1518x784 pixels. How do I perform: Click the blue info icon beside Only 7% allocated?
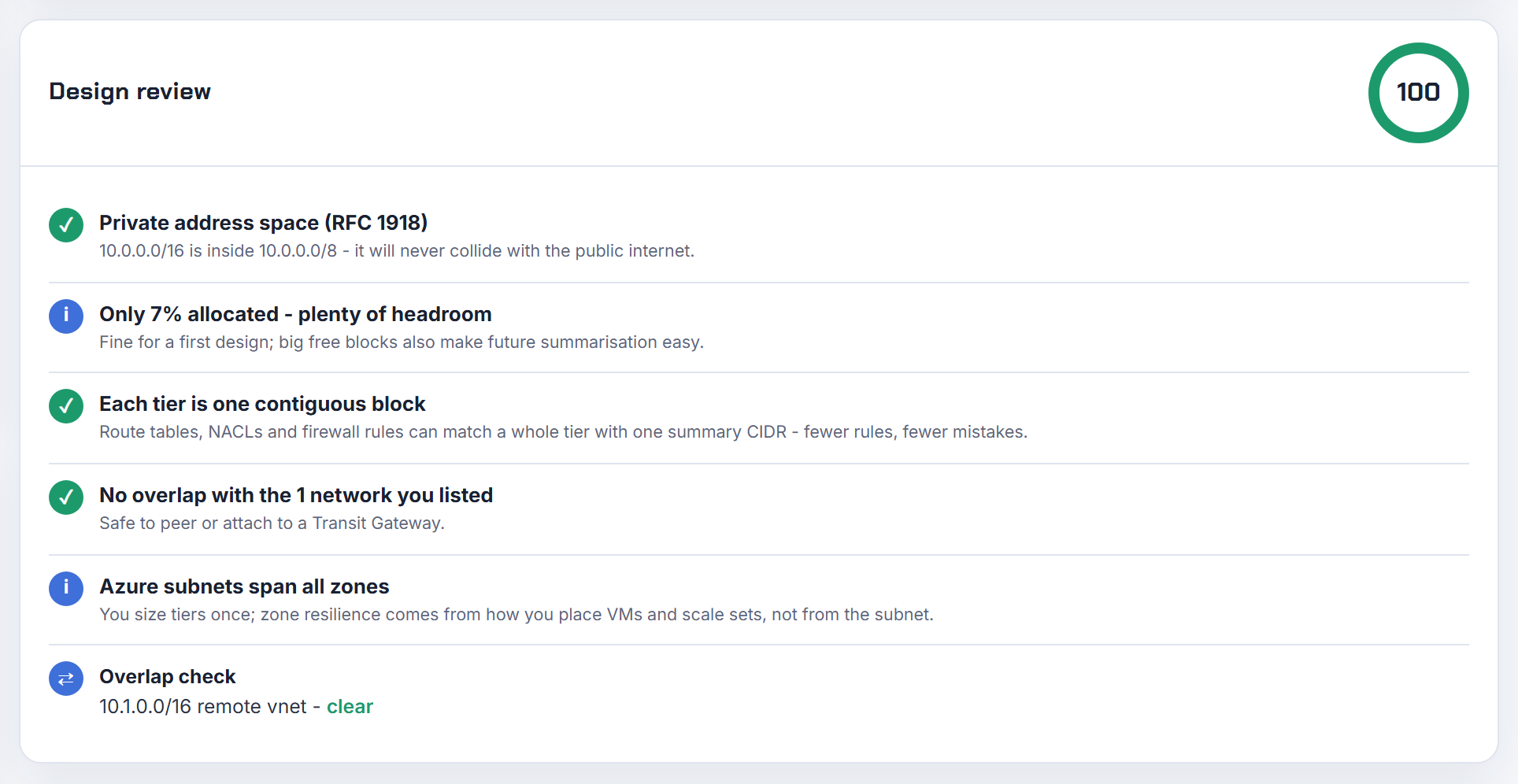click(x=66, y=316)
